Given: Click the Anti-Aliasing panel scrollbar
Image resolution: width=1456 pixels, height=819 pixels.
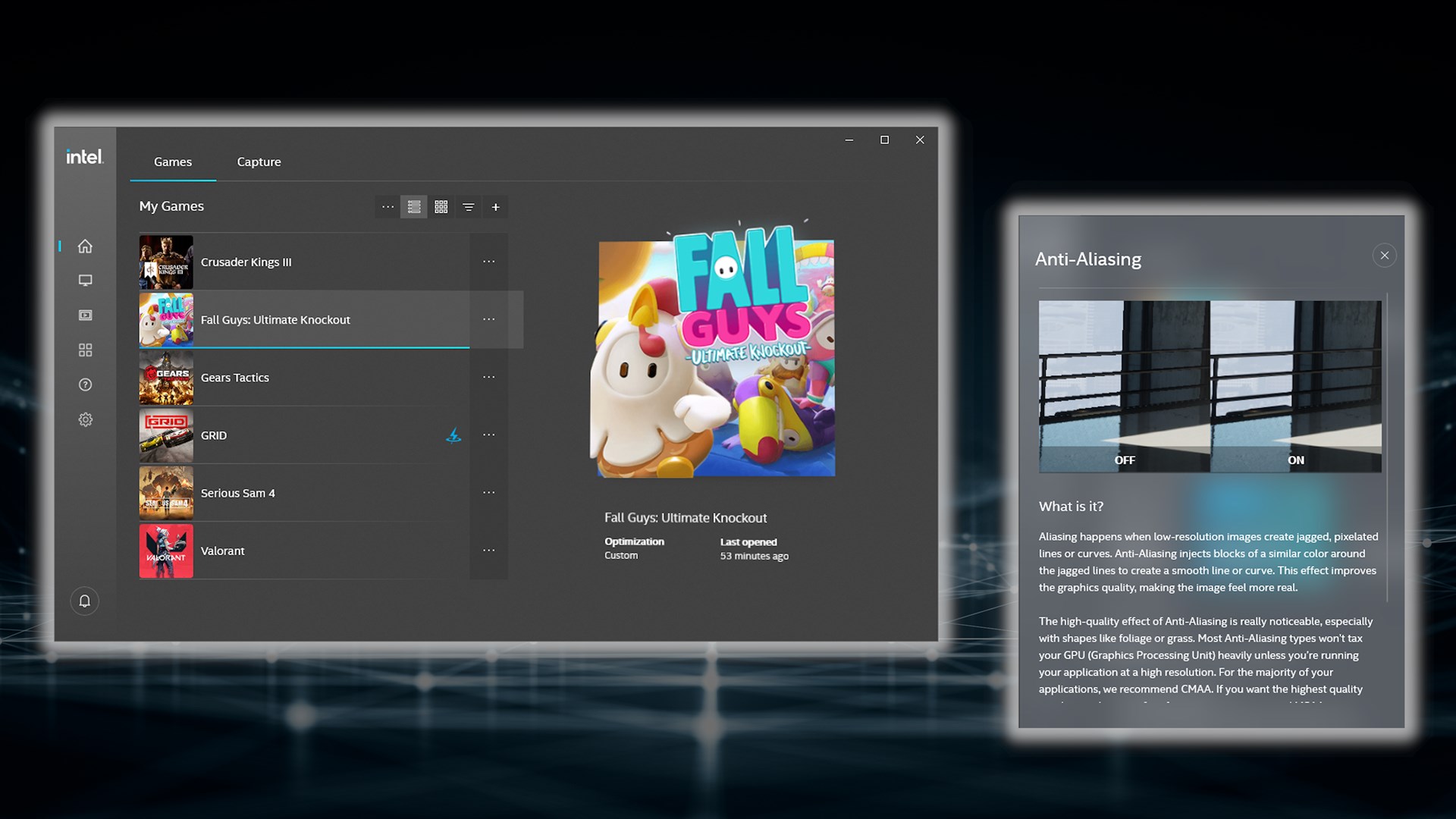Looking at the screenshot, I should tap(1387, 447).
